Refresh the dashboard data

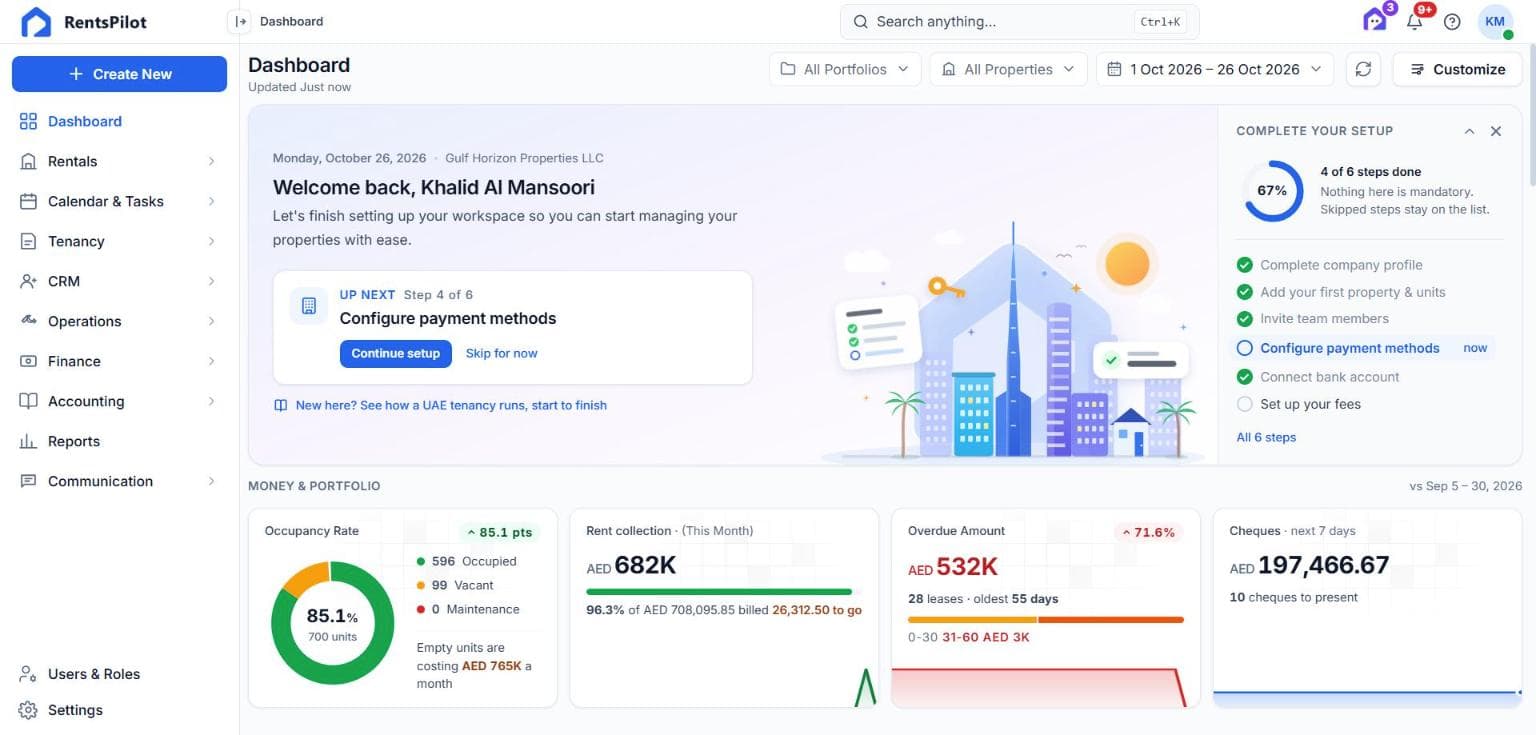pos(1363,69)
